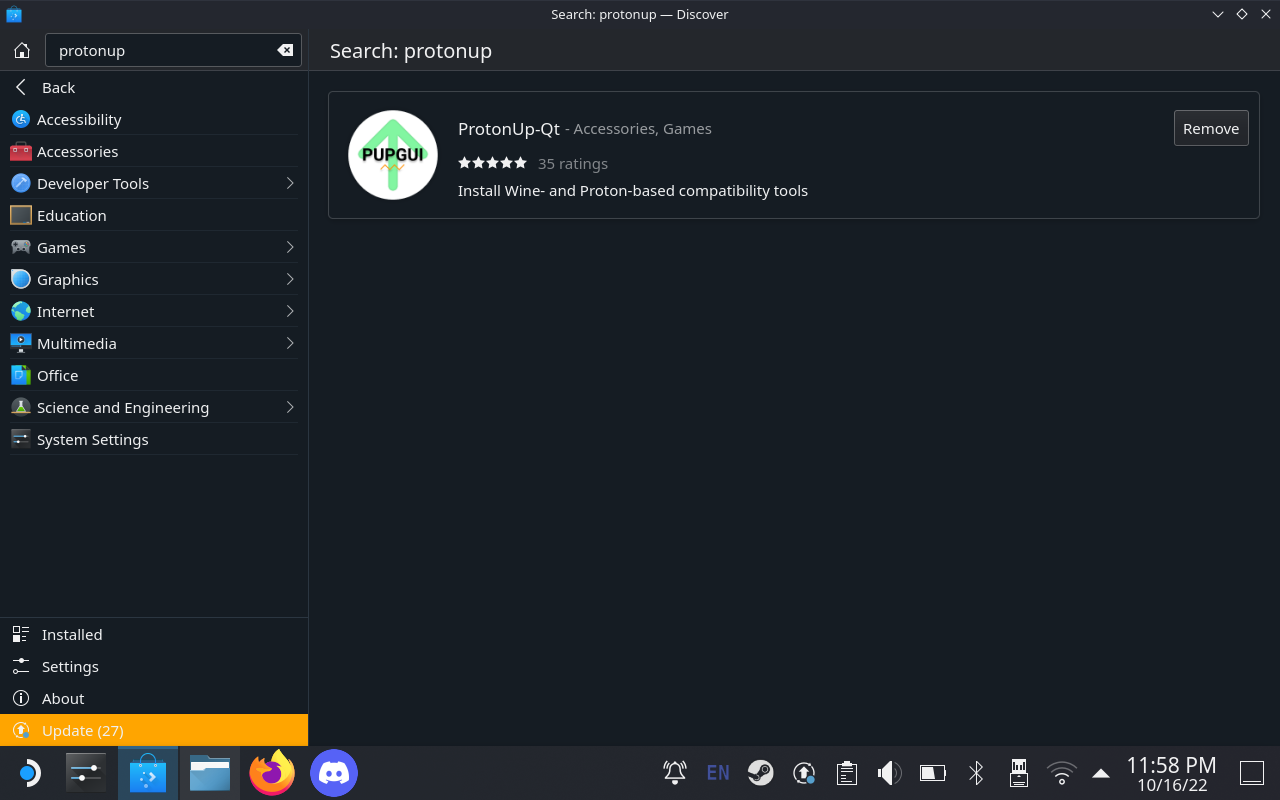The image size is (1280, 800).
Task: Open the volume control tray icon
Action: tap(890, 772)
